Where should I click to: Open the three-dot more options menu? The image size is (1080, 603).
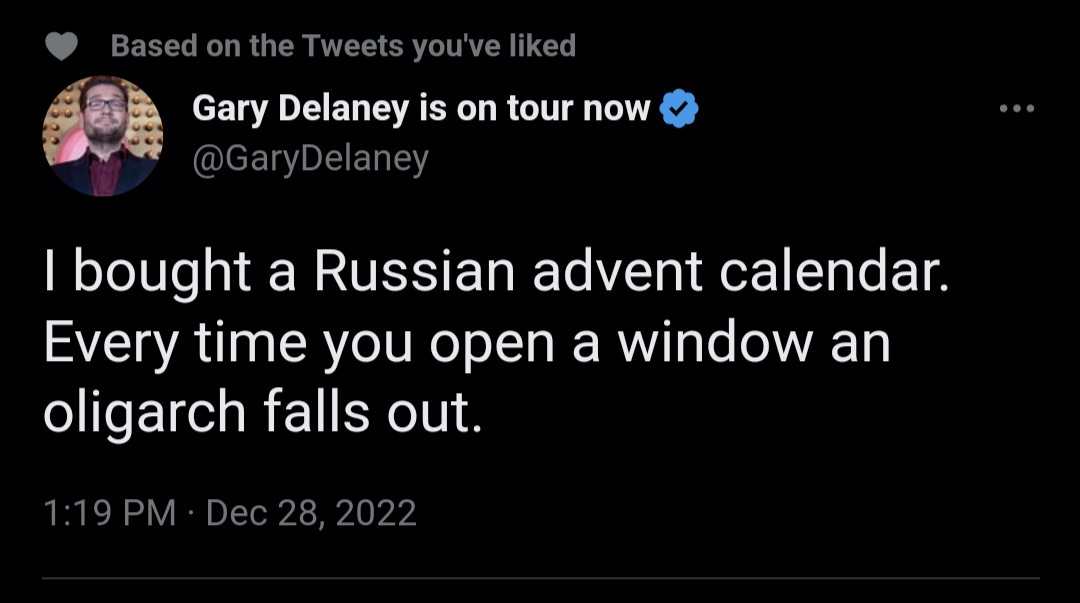1018,108
